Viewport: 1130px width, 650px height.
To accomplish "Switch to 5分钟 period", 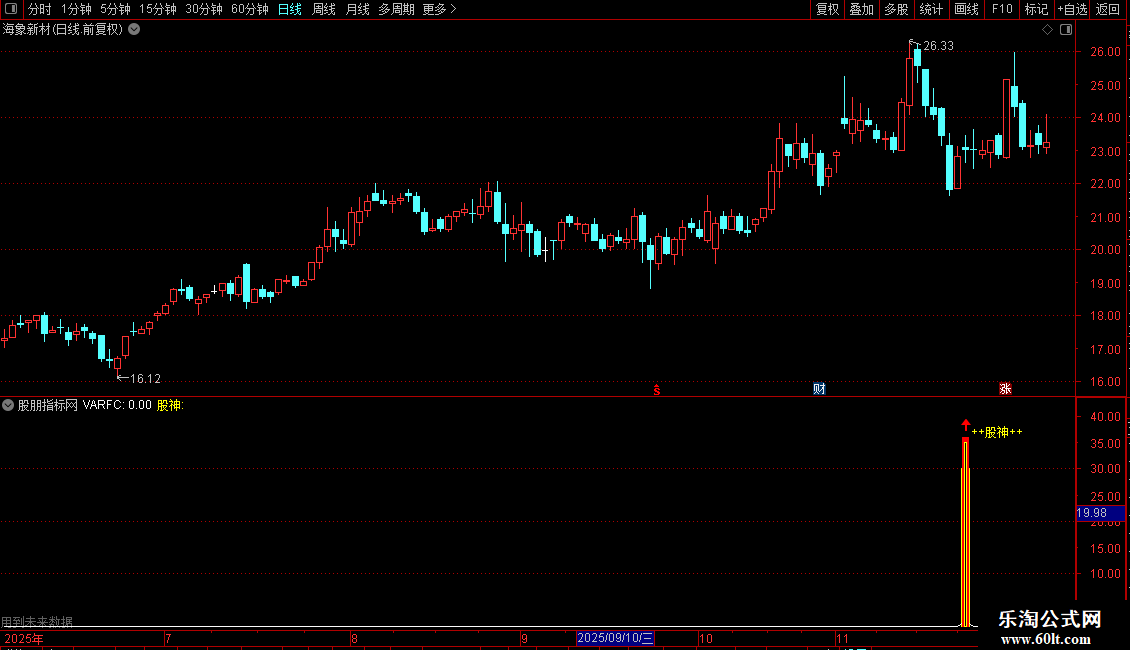I will (115, 9).
